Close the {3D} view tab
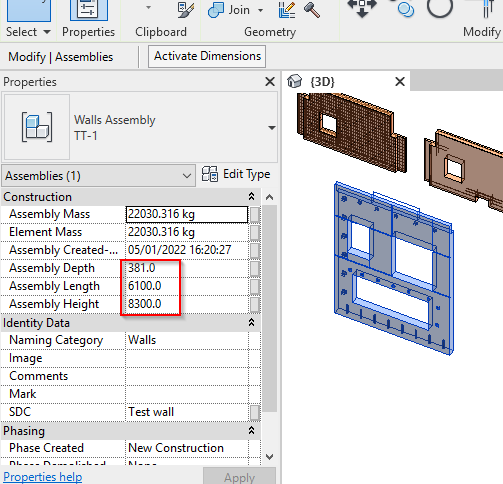The width and height of the screenshot is (503, 484). point(400,82)
